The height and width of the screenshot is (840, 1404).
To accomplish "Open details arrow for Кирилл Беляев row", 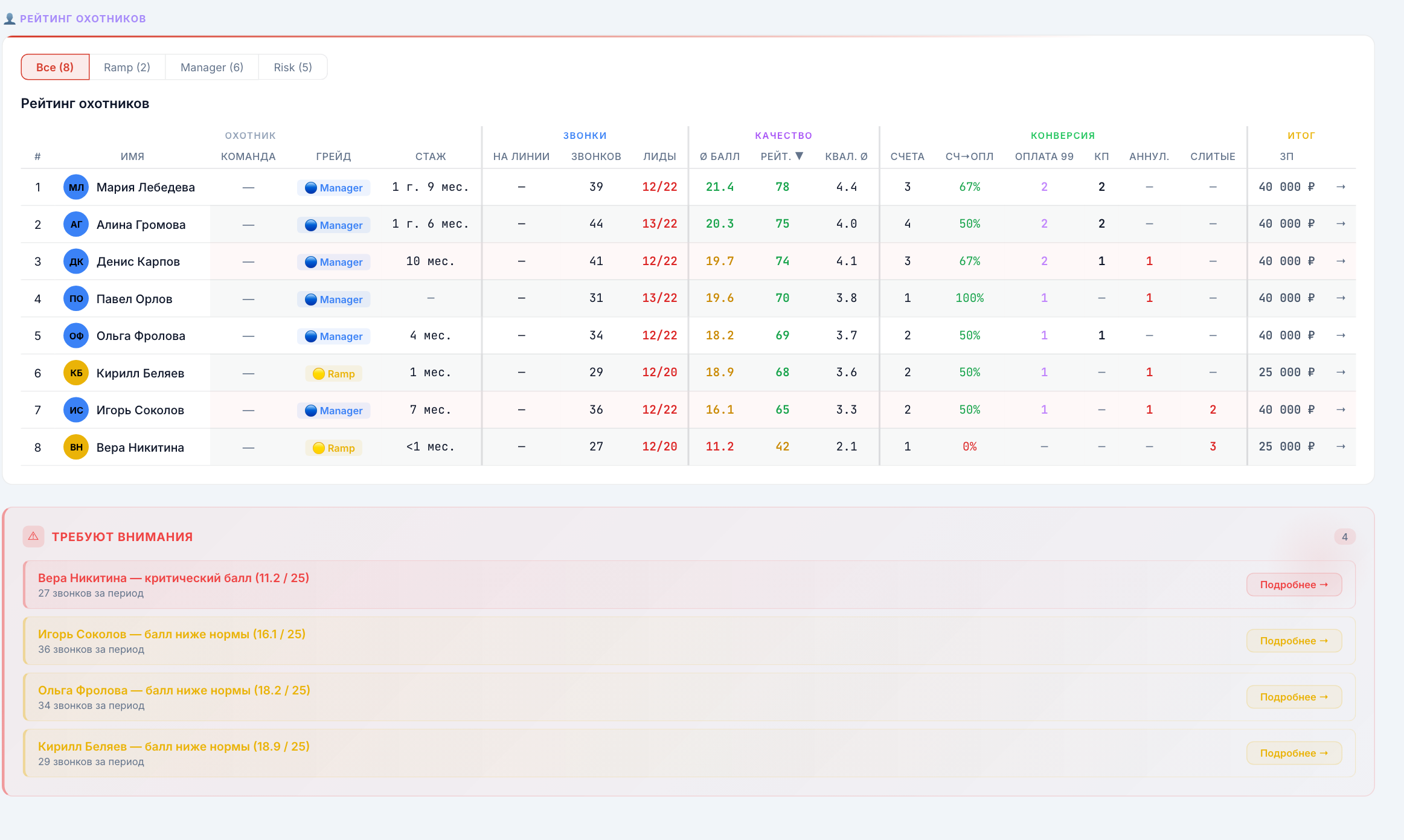I will click(x=1341, y=373).
